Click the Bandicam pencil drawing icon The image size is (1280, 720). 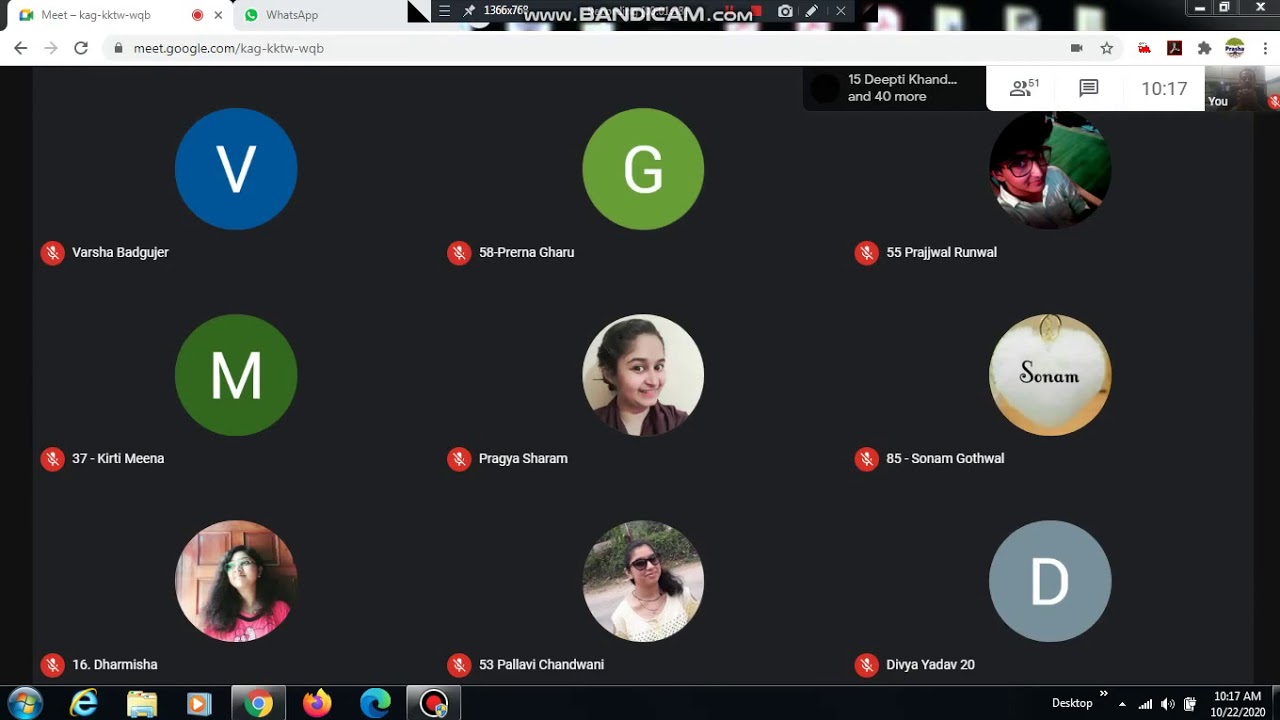point(812,11)
